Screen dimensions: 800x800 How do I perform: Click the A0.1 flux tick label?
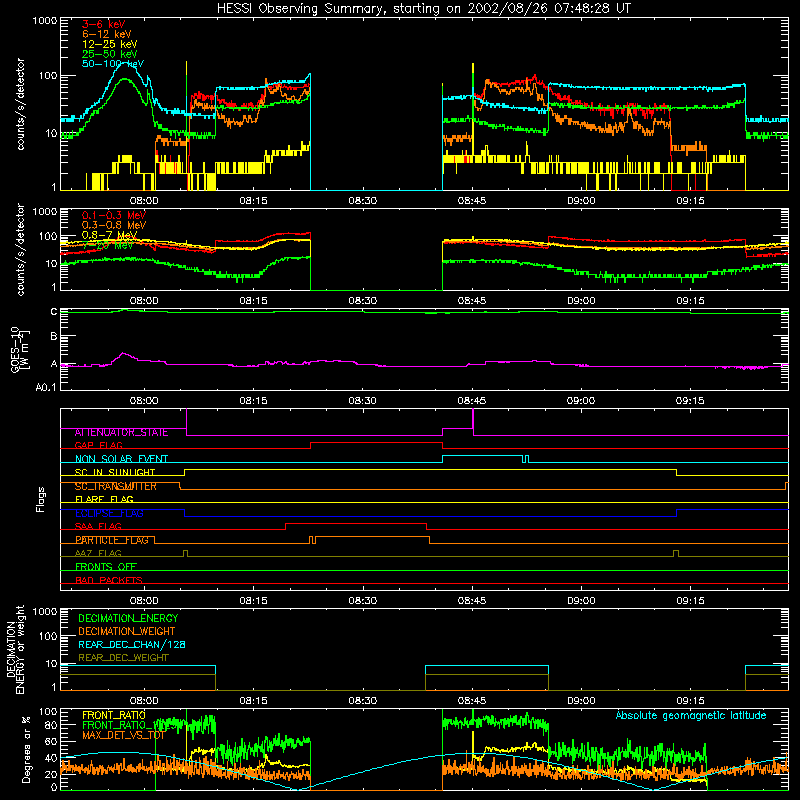click(x=46, y=387)
